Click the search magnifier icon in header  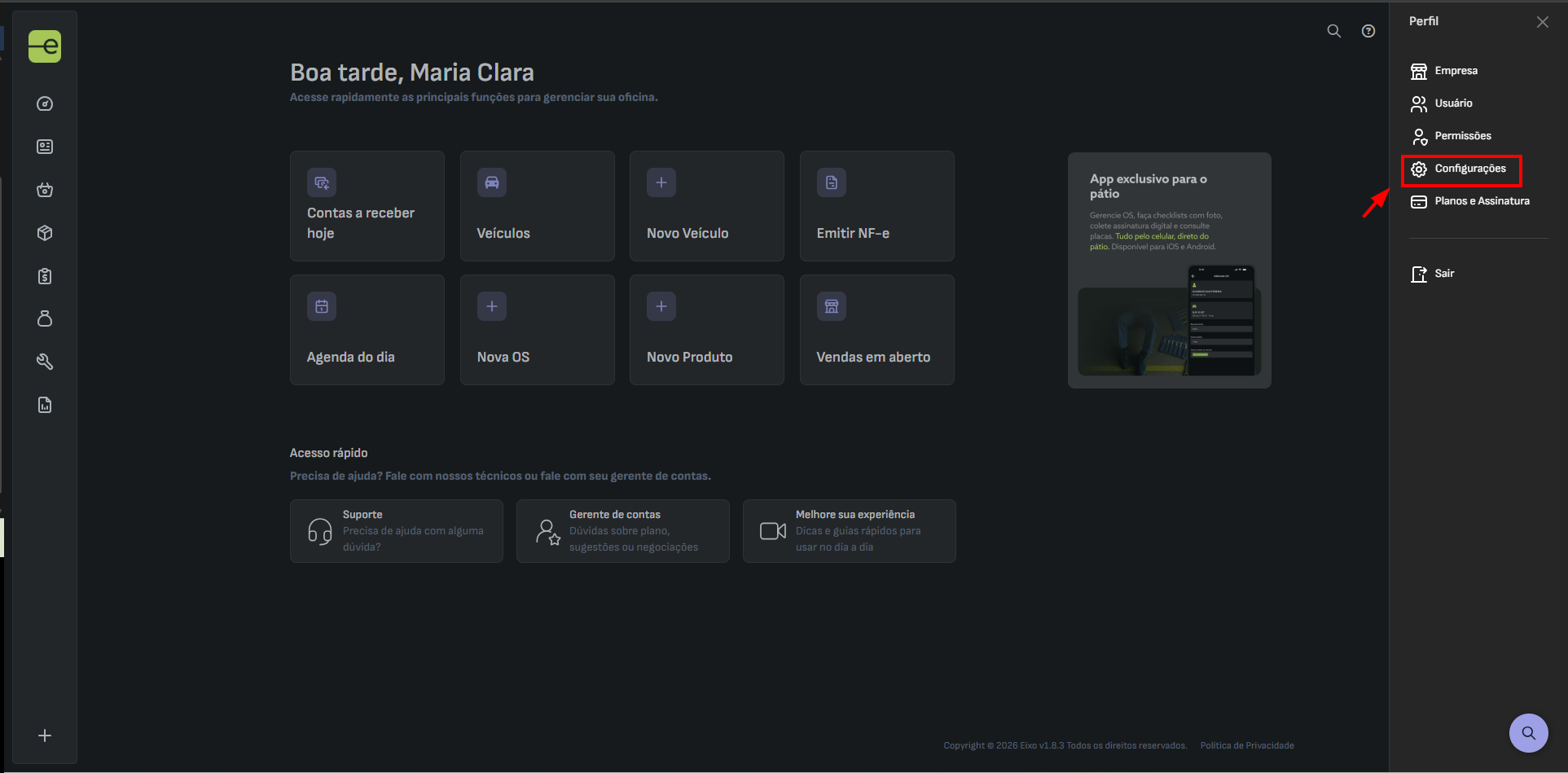point(1334,31)
